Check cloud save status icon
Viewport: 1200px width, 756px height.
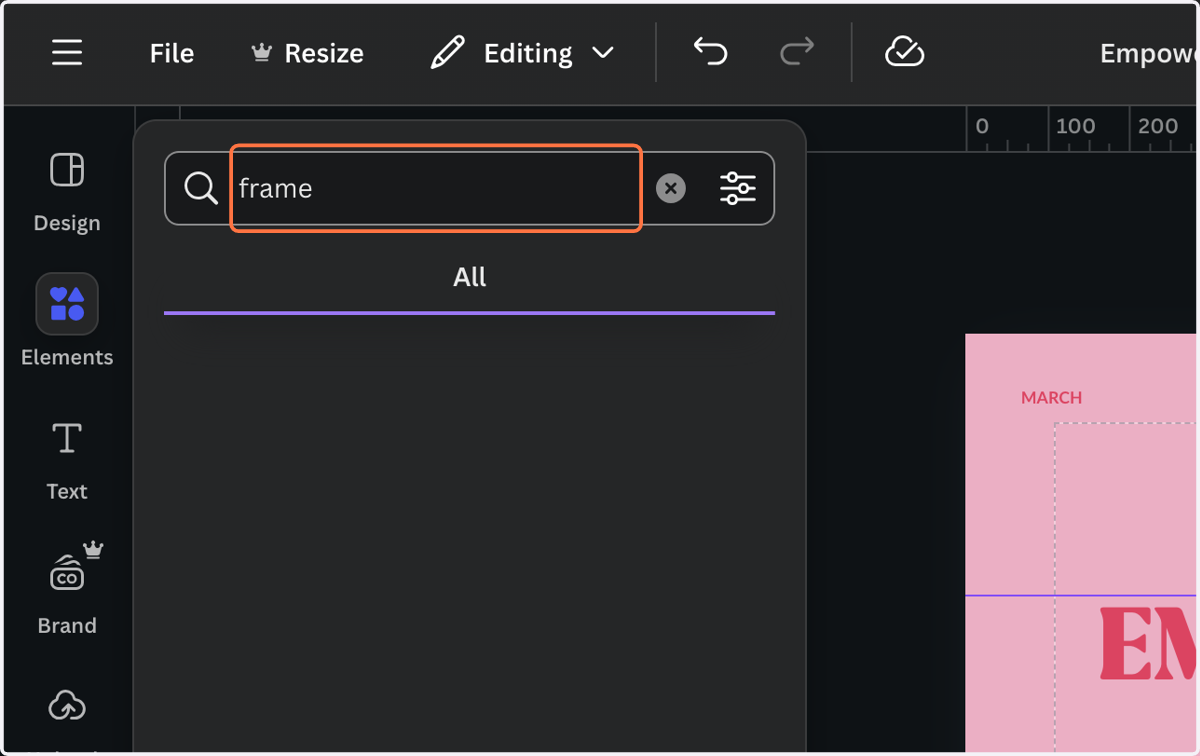[904, 52]
